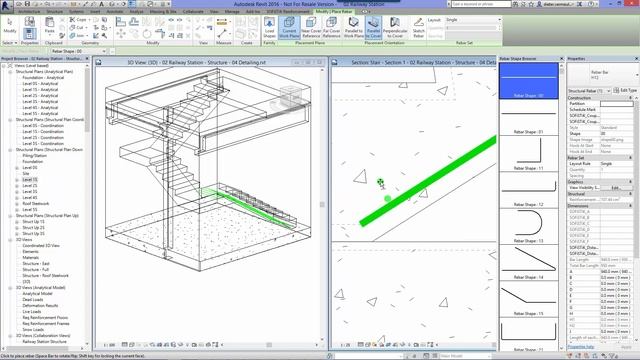Set placement to Current Work Plane

289,27
